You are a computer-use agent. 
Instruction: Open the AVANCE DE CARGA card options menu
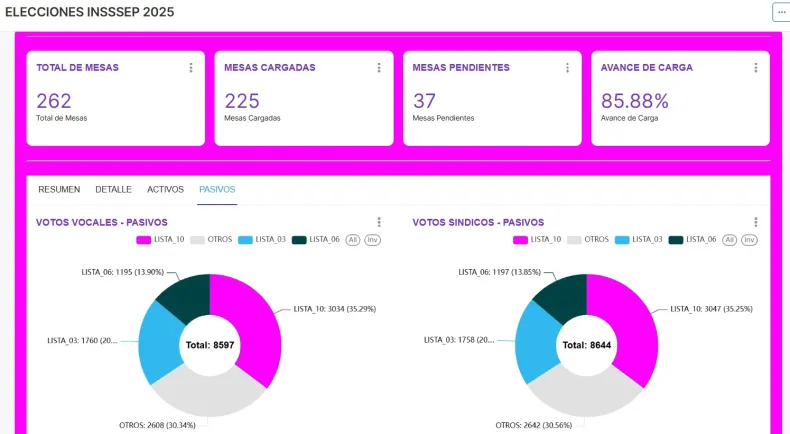click(x=755, y=68)
